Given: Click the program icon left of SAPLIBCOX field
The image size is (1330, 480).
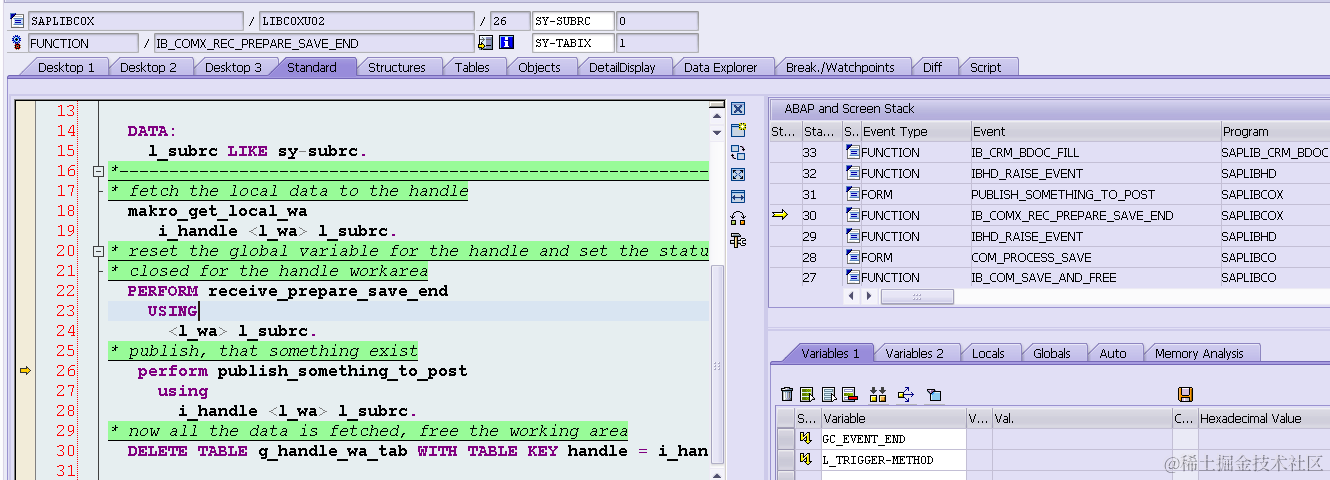Looking at the screenshot, I should 16,20.
